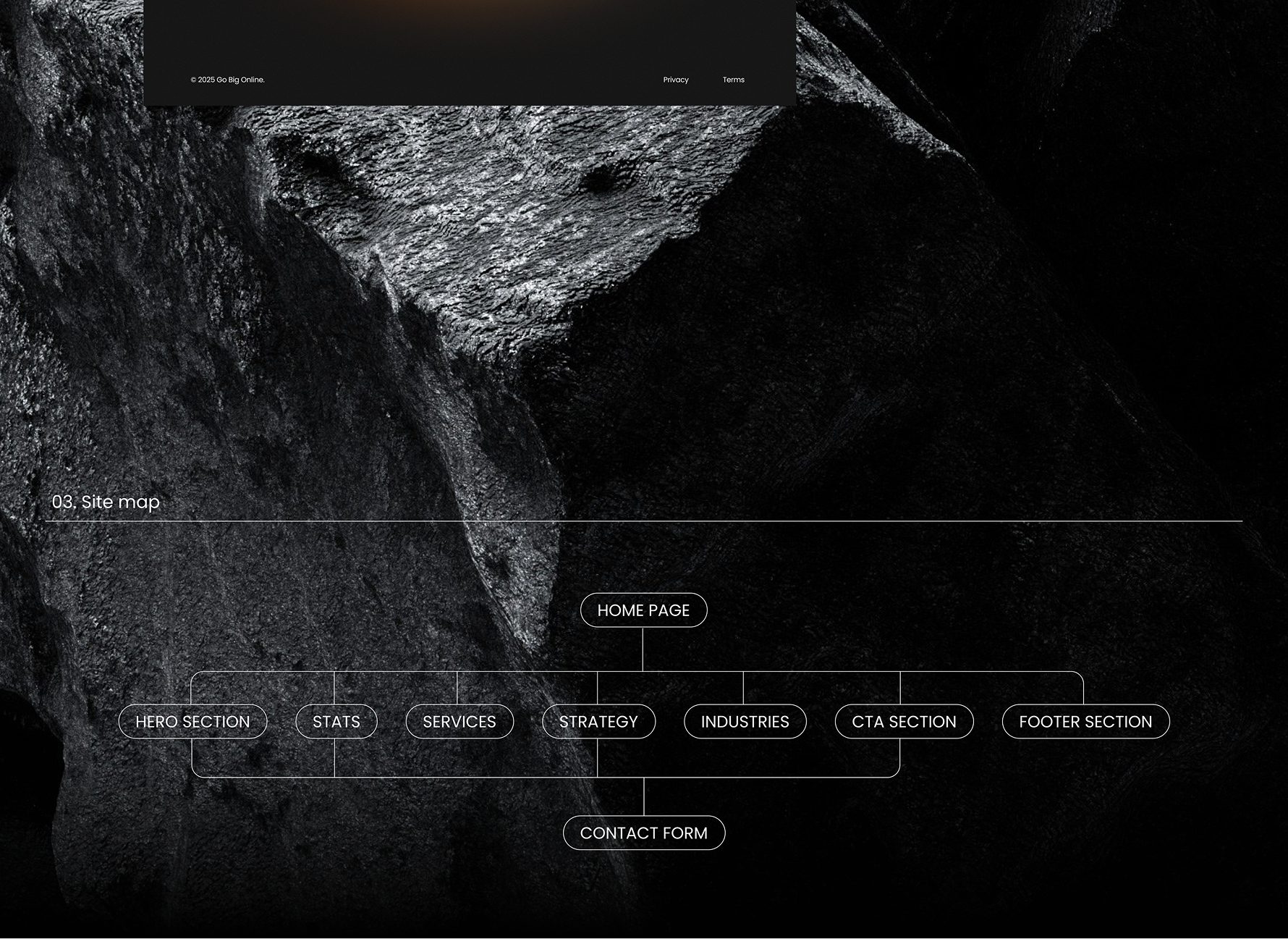Screen dimensions: 1288x939
Task: Click the INDUSTRIES node
Action: click(x=745, y=721)
